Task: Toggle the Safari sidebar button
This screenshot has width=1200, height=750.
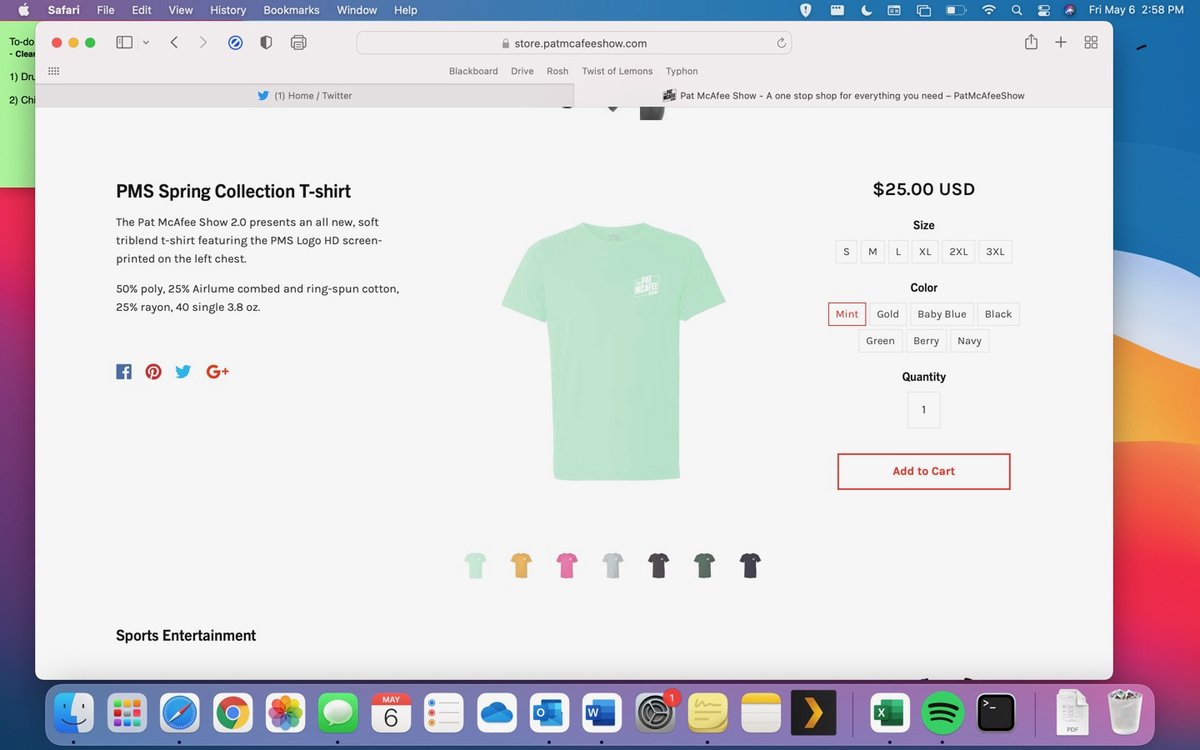Action: coord(125,43)
